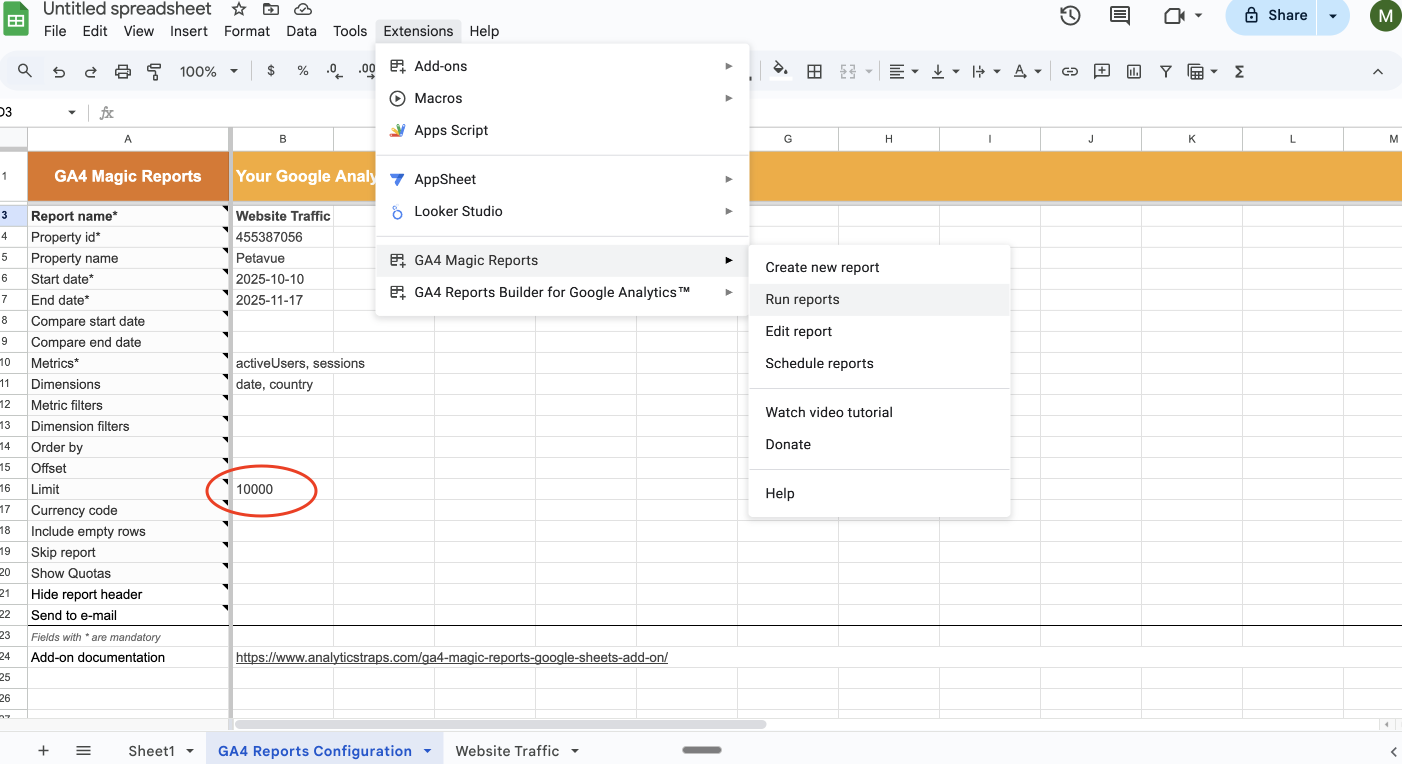Insert a comment
This screenshot has height=764, width=1402.
(x=1102, y=71)
